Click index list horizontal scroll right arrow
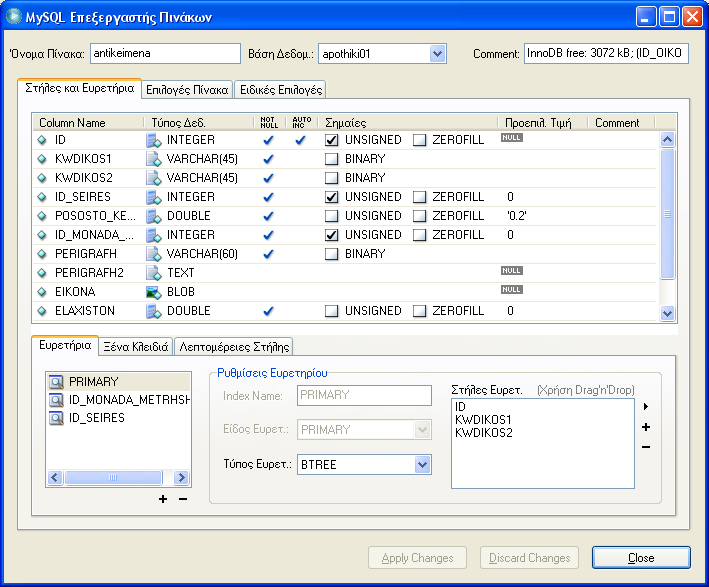Image resolution: width=709 pixels, height=587 pixels. [x=181, y=477]
